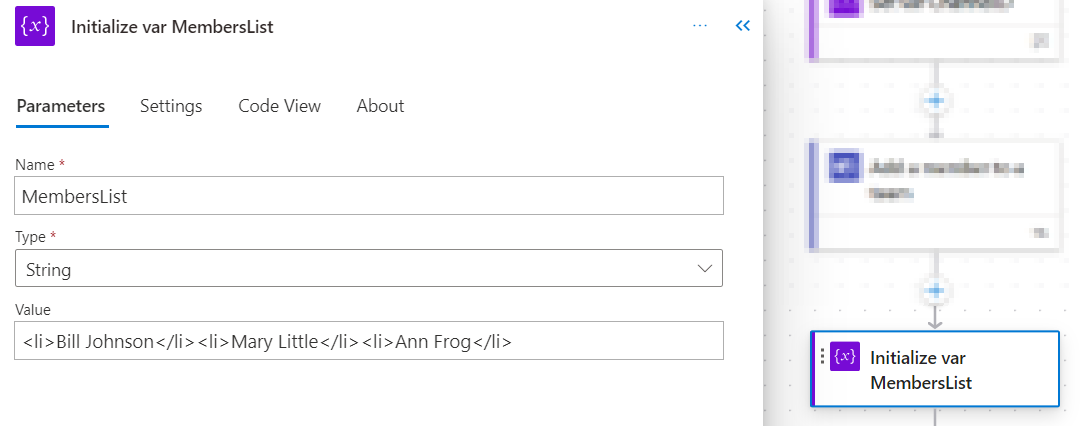This screenshot has width=1082, height=426.
Task: Click the purple variable icon in panel header
Action: pyautogui.click(x=35, y=26)
